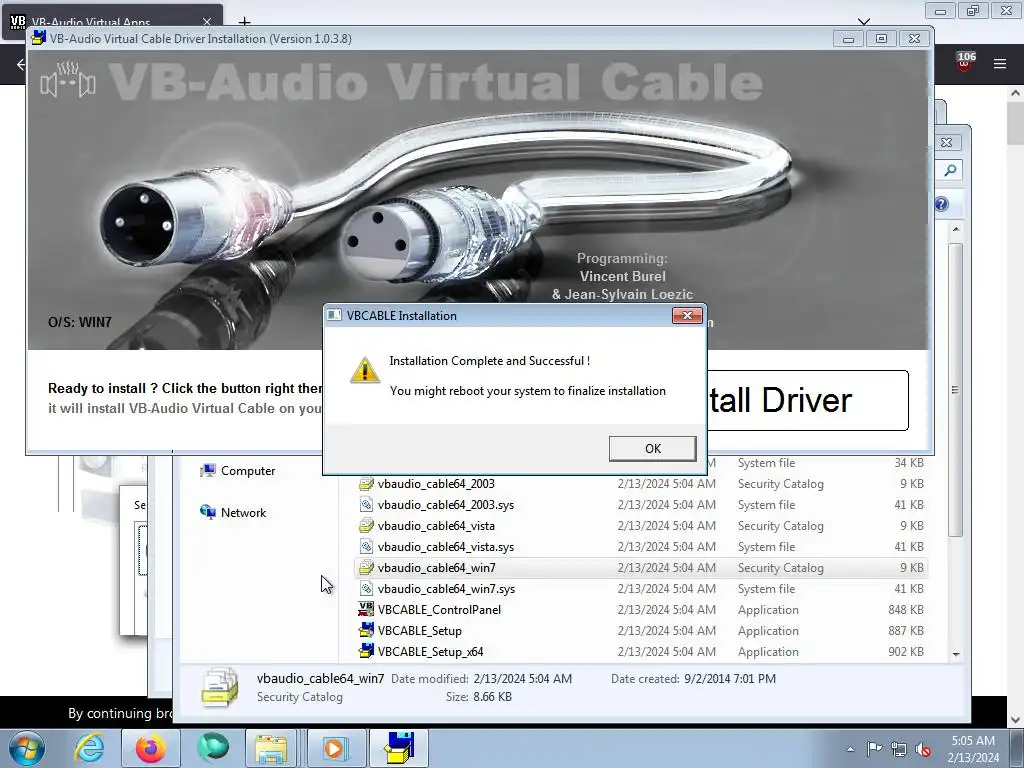The image size is (1024, 768).
Task: Click the warning icon in installation dialog
Action: (x=364, y=370)
